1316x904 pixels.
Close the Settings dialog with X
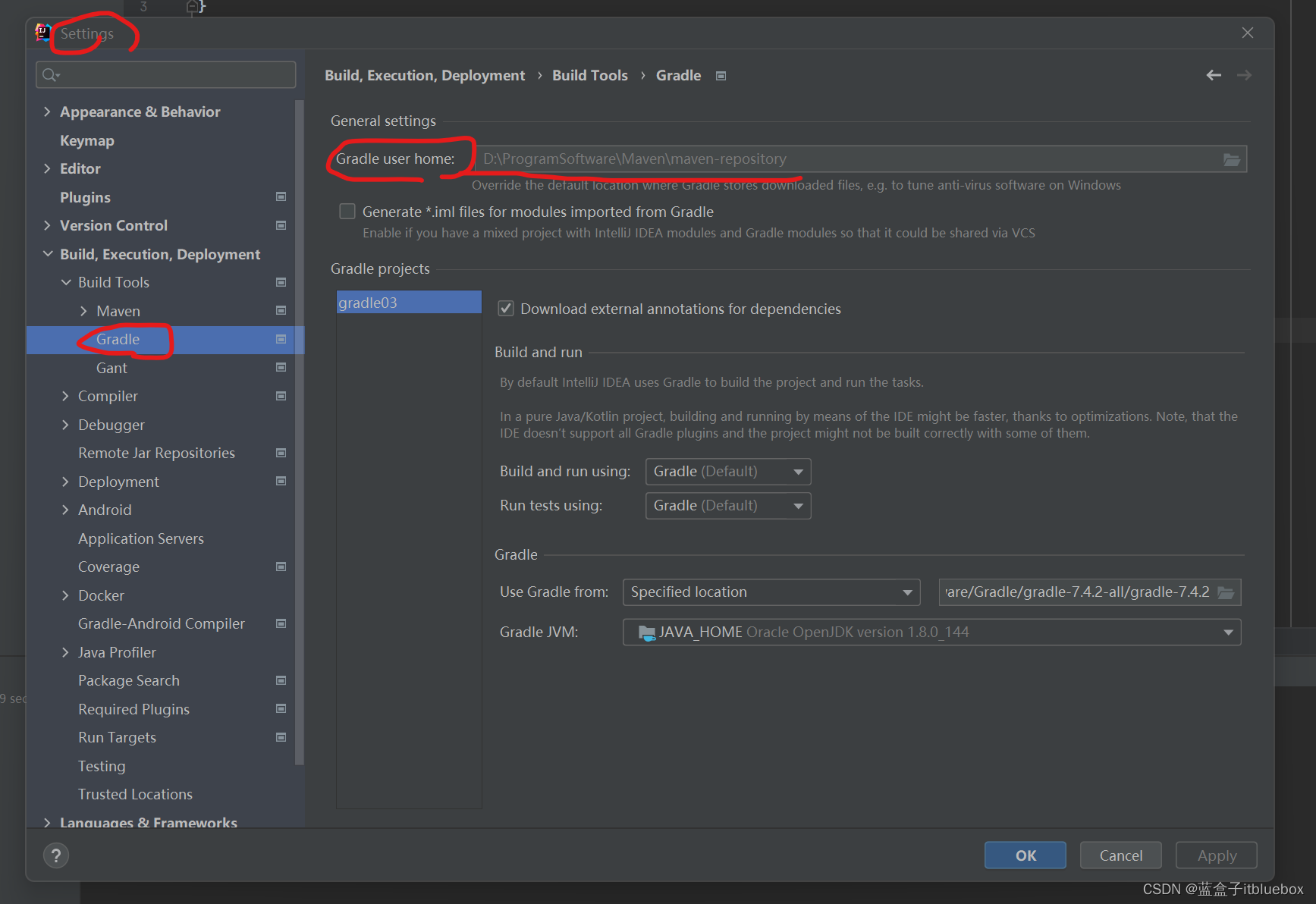point(1248,33)
